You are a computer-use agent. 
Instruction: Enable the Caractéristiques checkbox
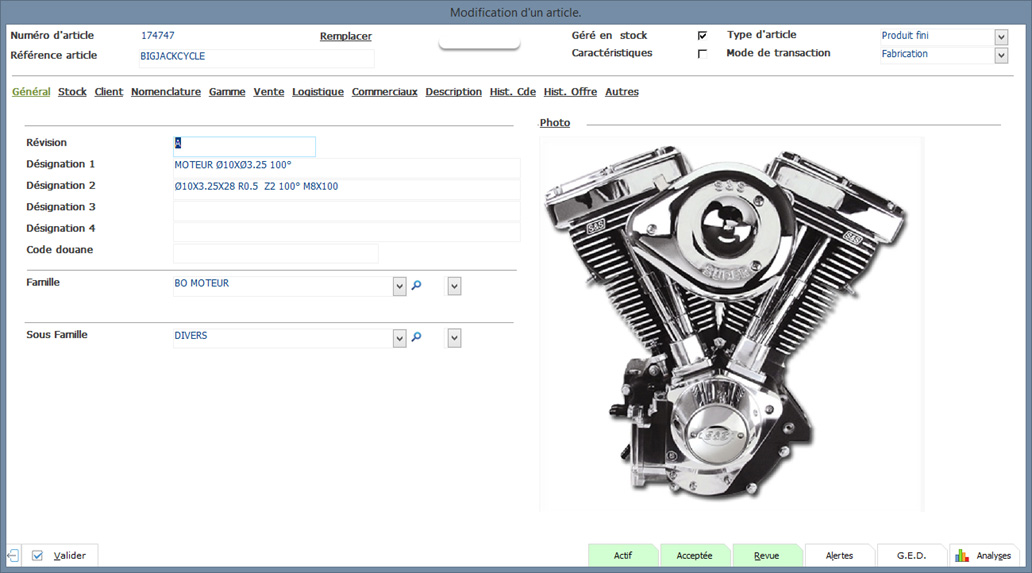[x=702, y=54]
